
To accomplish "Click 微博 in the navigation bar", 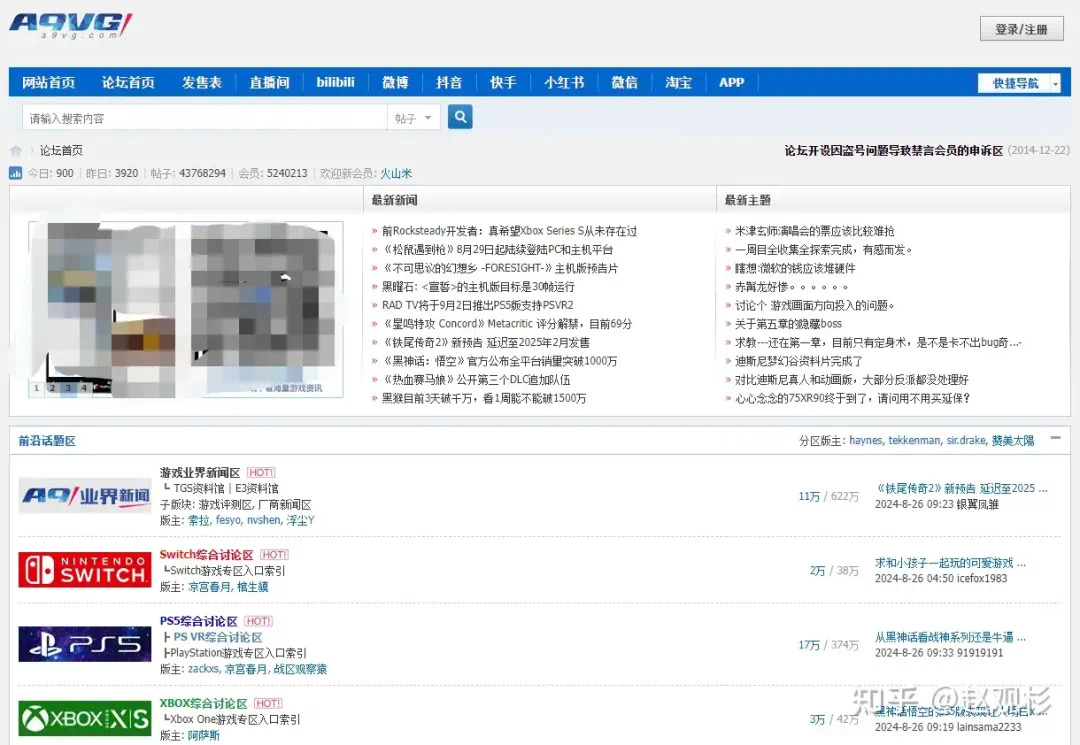I will pos(395,83).
